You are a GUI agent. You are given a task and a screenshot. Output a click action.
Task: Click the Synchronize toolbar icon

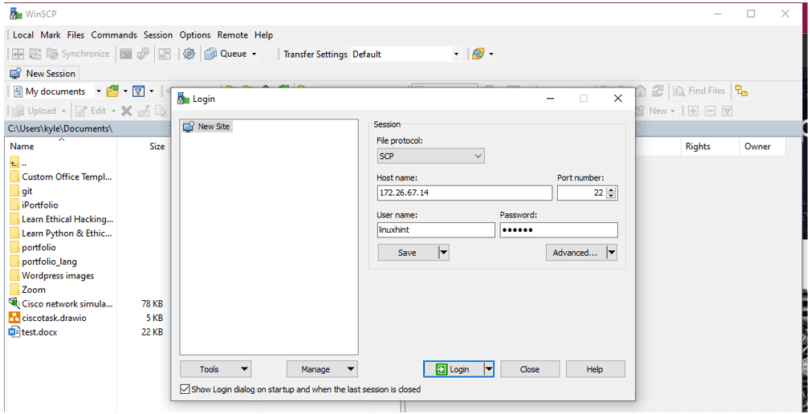coord(52,54)
